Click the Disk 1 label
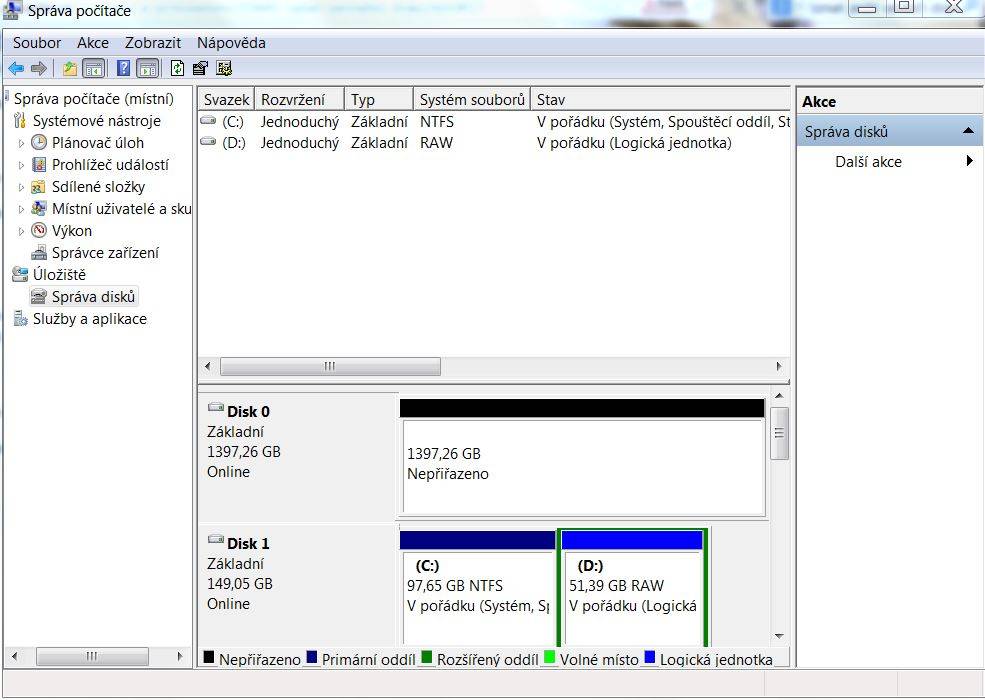 click(248, 544)
